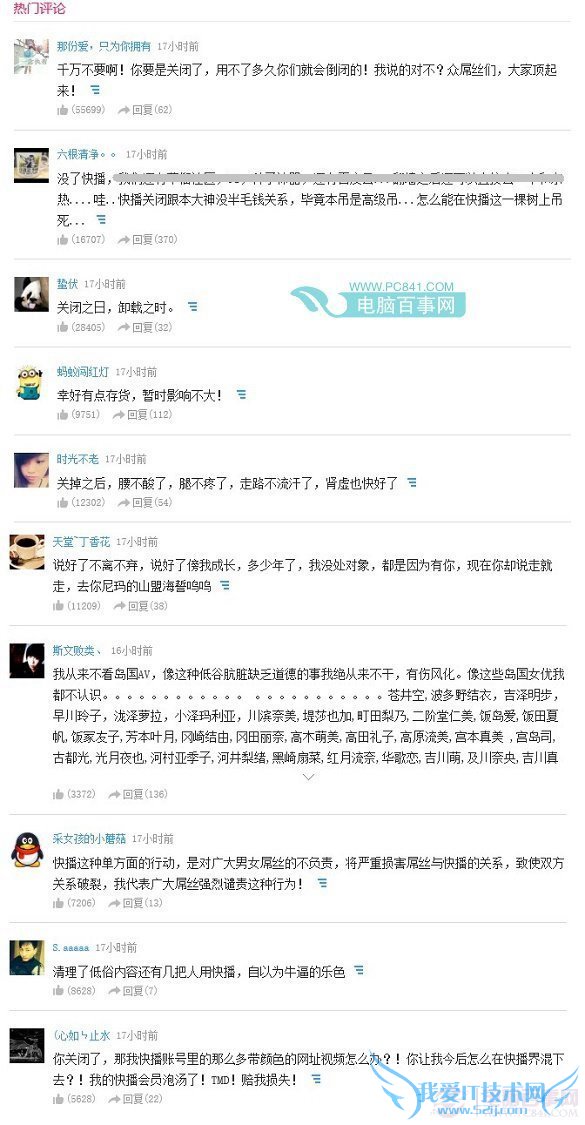
Task: Click reply arrow with 回复(38)
Action: coord(141,606)
